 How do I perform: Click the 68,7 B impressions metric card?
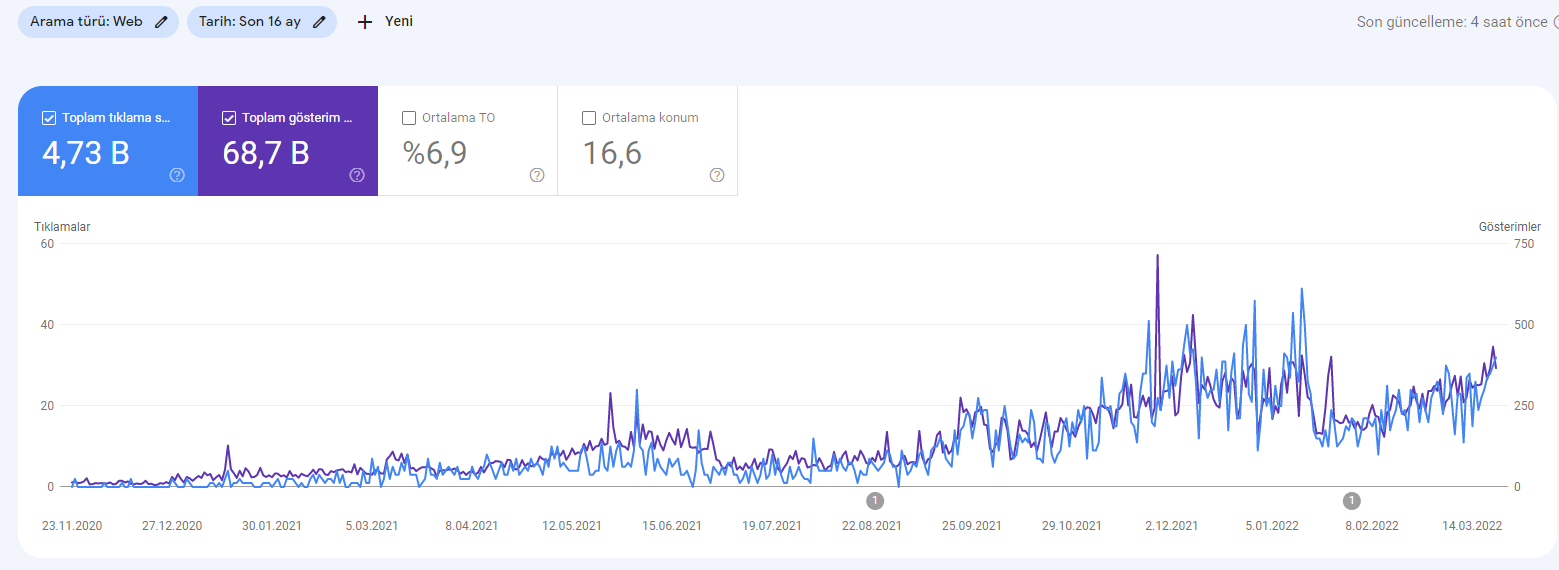tap(288, 141)
